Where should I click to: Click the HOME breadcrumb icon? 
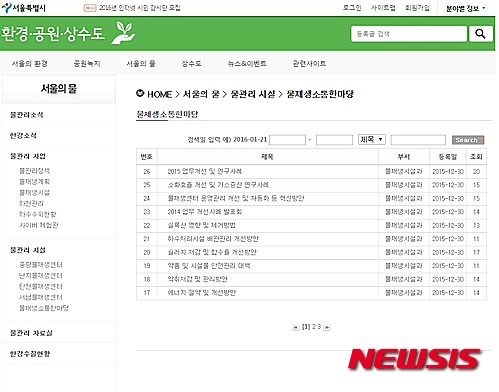click(x=140, y=94)
